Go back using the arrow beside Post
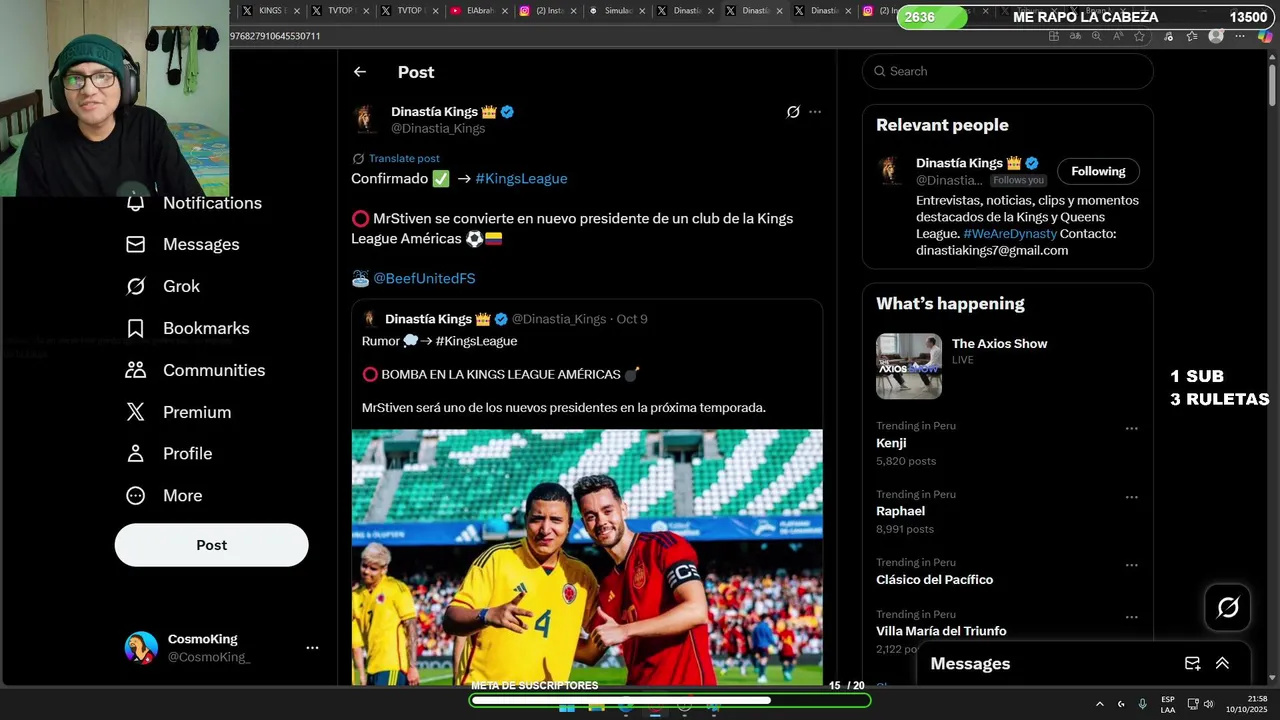 click(x=360, y=72)
